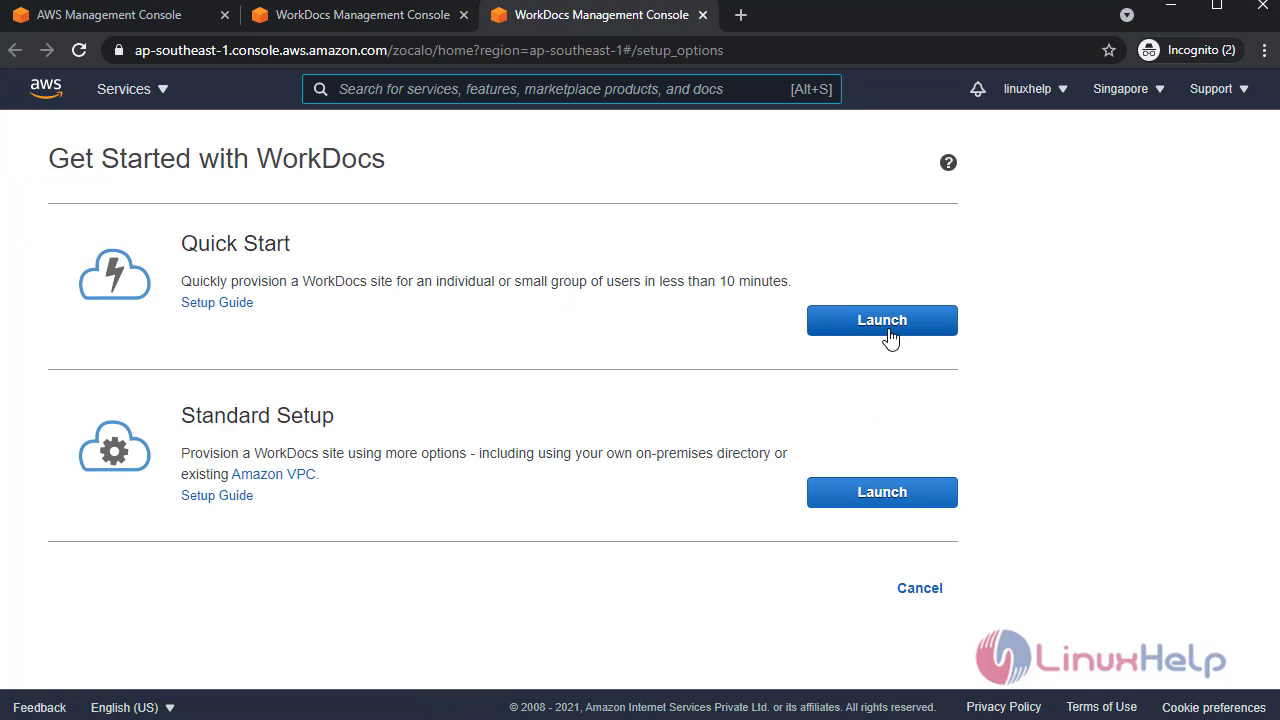Click the Feedback link in footer

click(40, 707)
